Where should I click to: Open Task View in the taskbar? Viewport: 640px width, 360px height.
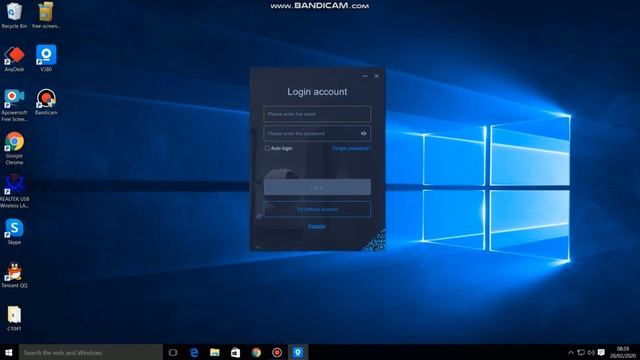[x=173, y=352]
